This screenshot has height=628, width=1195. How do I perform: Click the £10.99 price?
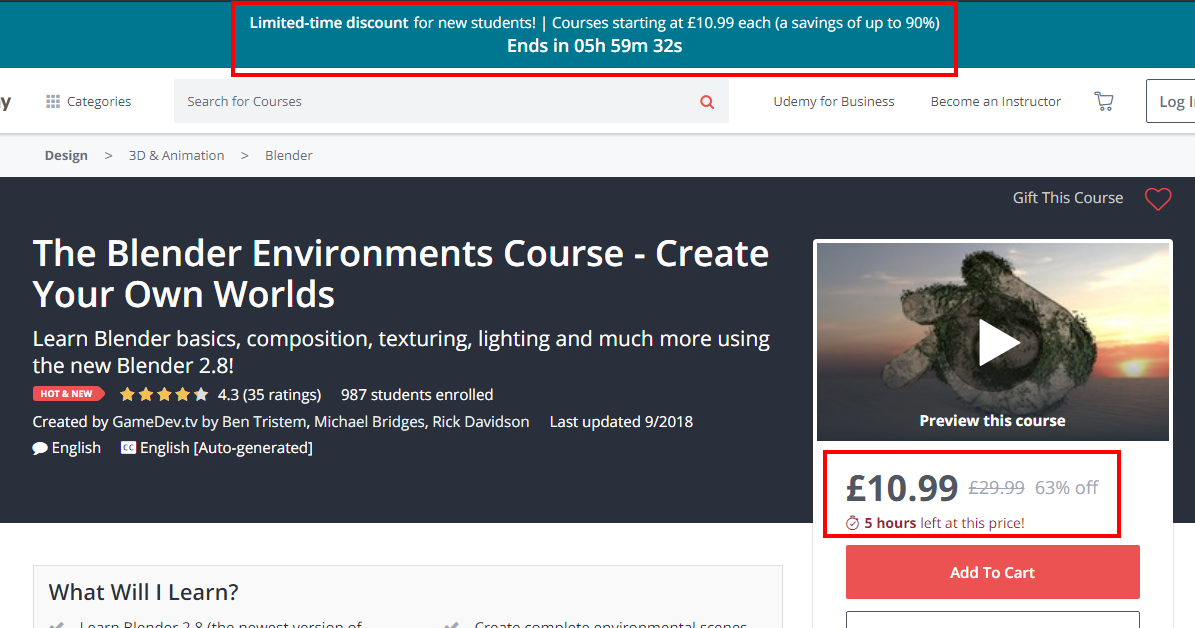(902, 488)
